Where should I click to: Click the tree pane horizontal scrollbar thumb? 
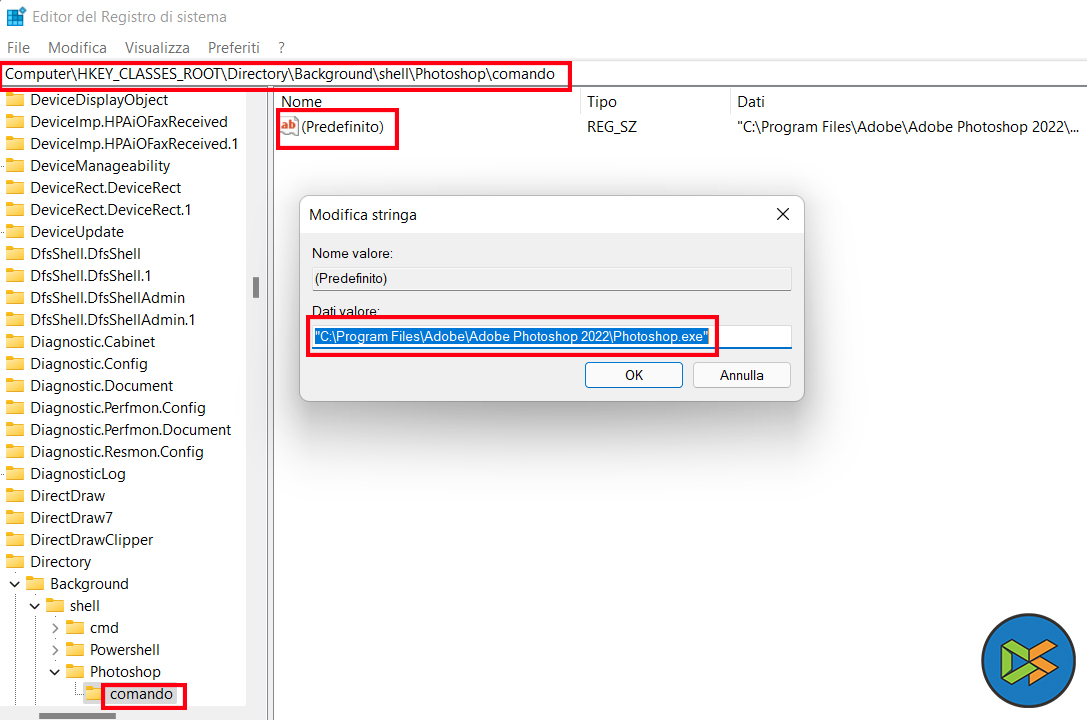point(78,716)
